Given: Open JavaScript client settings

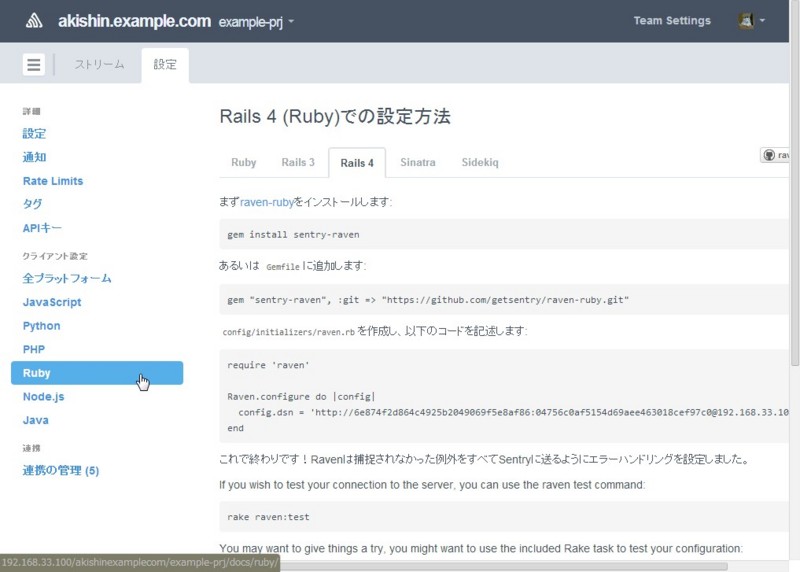Looking at the screenshot, I should (52, 303).
